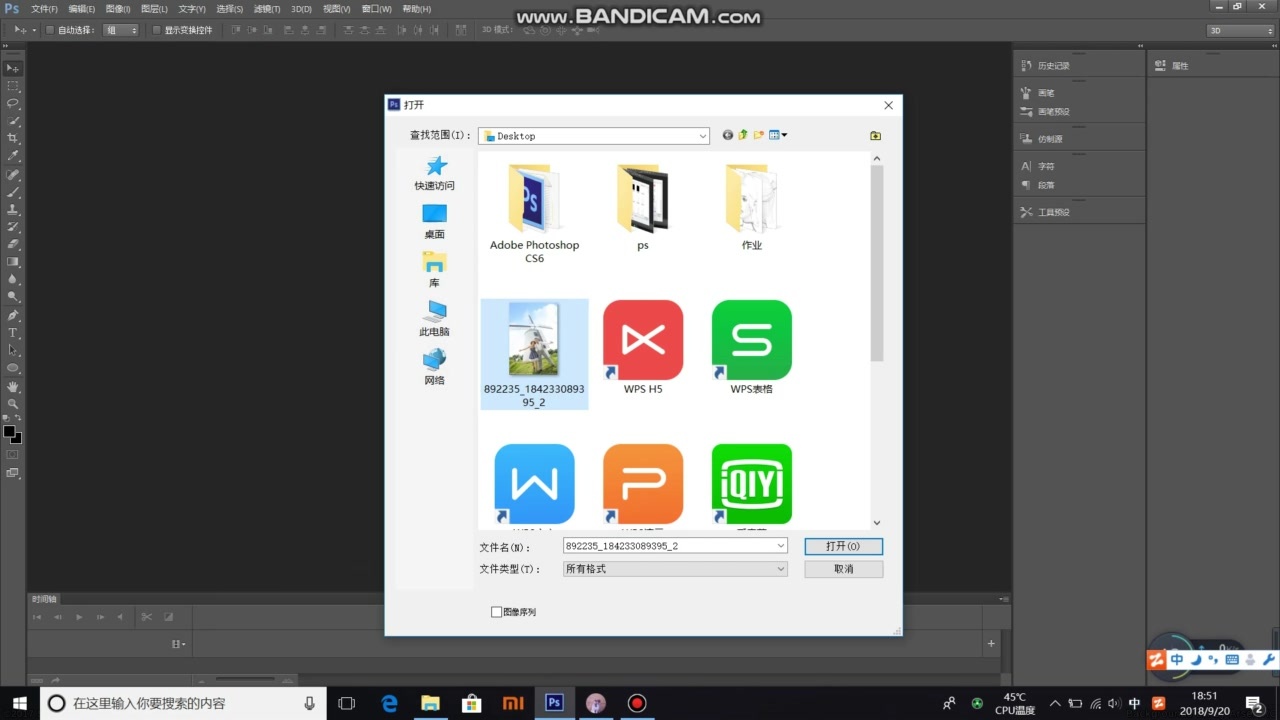Viewport: 1280px width, 720px height.
Task: Open the Windows Start menu
Action: click(19, 703)
